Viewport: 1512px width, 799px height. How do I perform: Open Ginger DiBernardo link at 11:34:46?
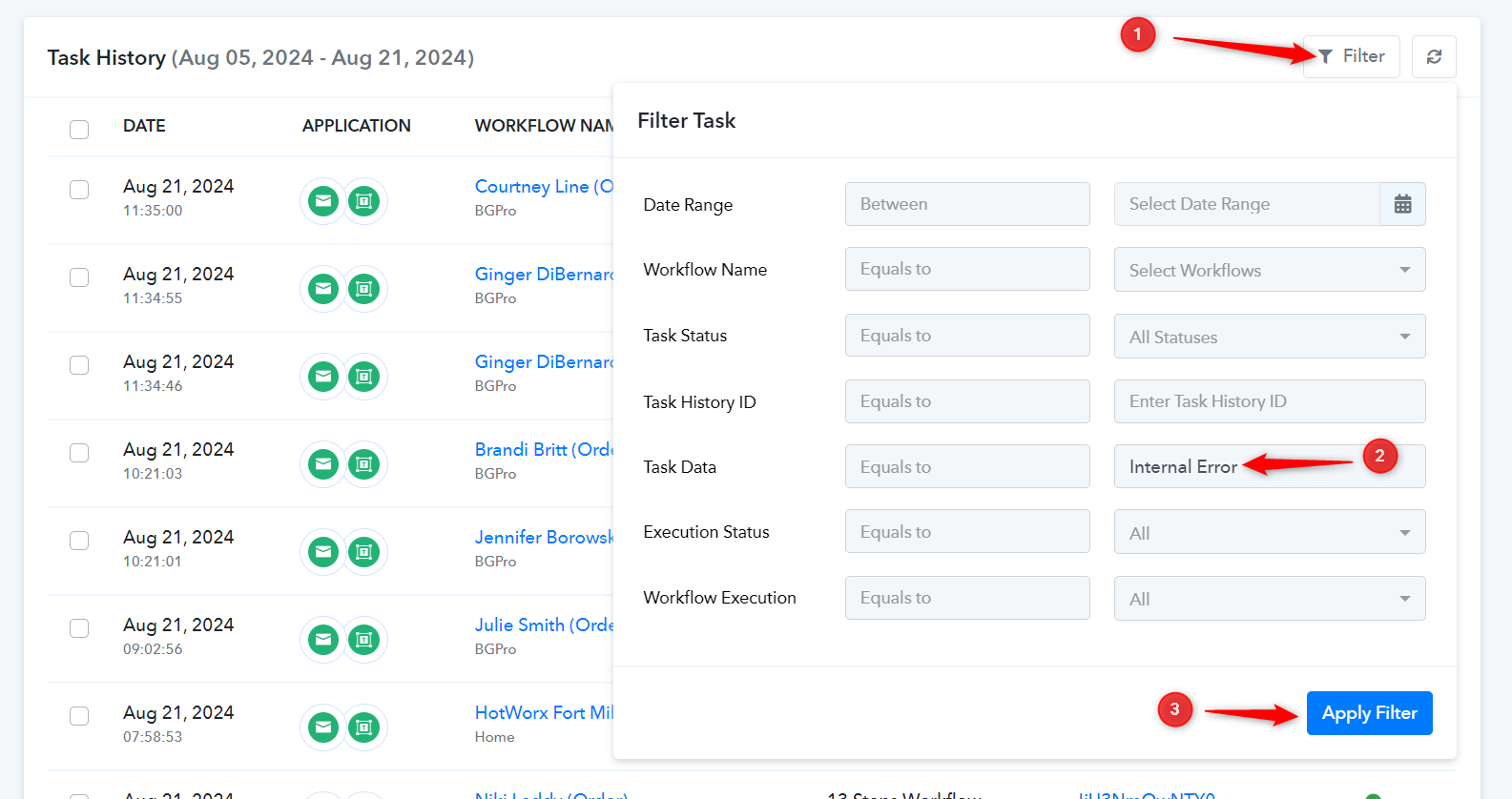[x=544, y=362]
